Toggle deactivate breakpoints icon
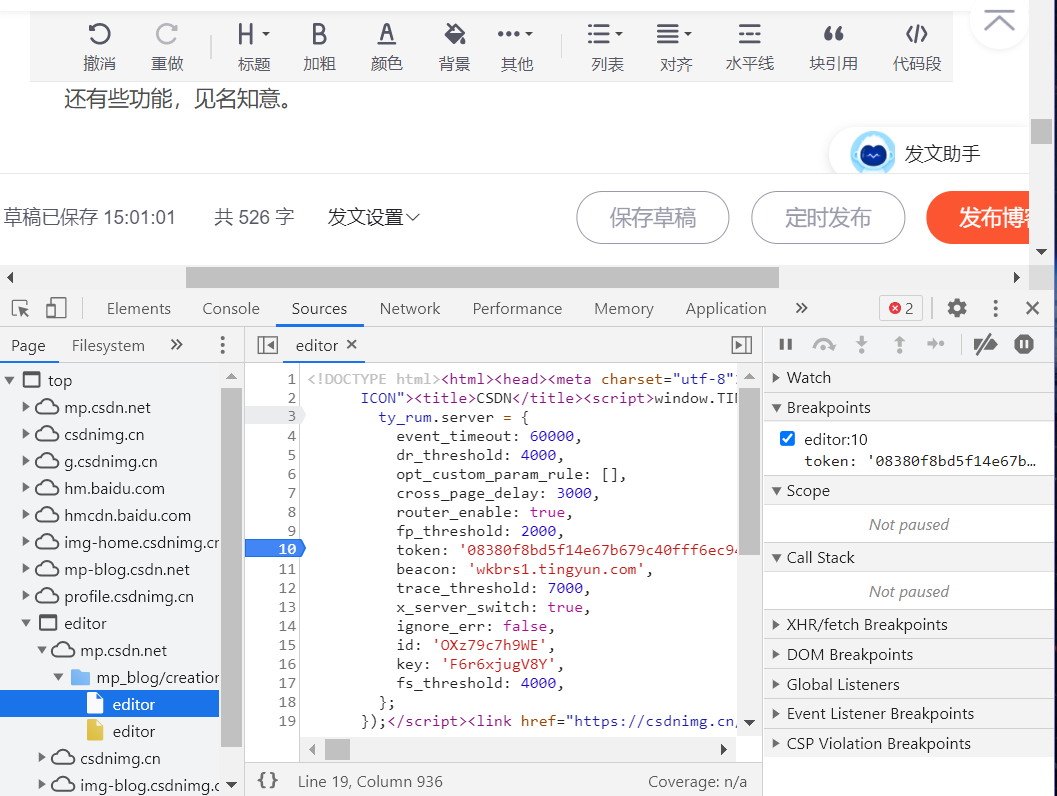This screenshot has width=1057, height=796. 985,344
